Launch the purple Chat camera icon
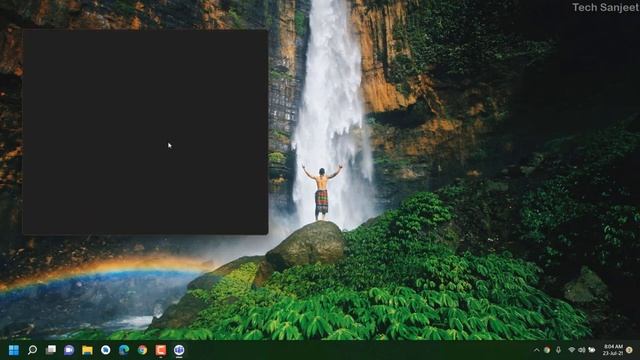The height and width of the screenshot is (360, 640). [x=69, y=350]
